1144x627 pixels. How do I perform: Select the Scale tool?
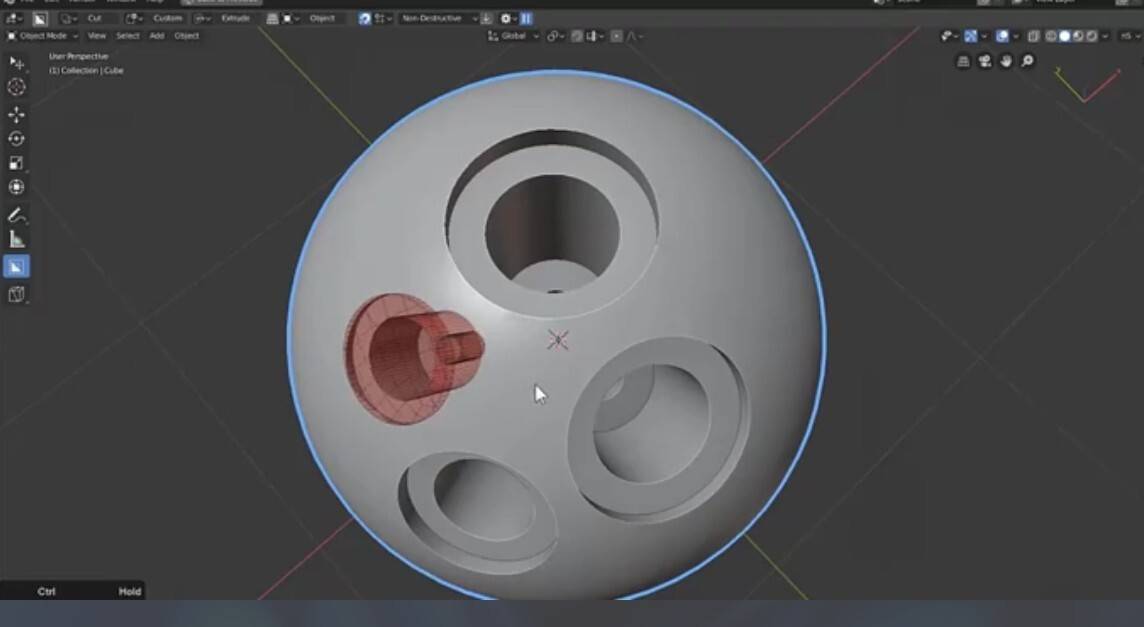click(15, 164)
